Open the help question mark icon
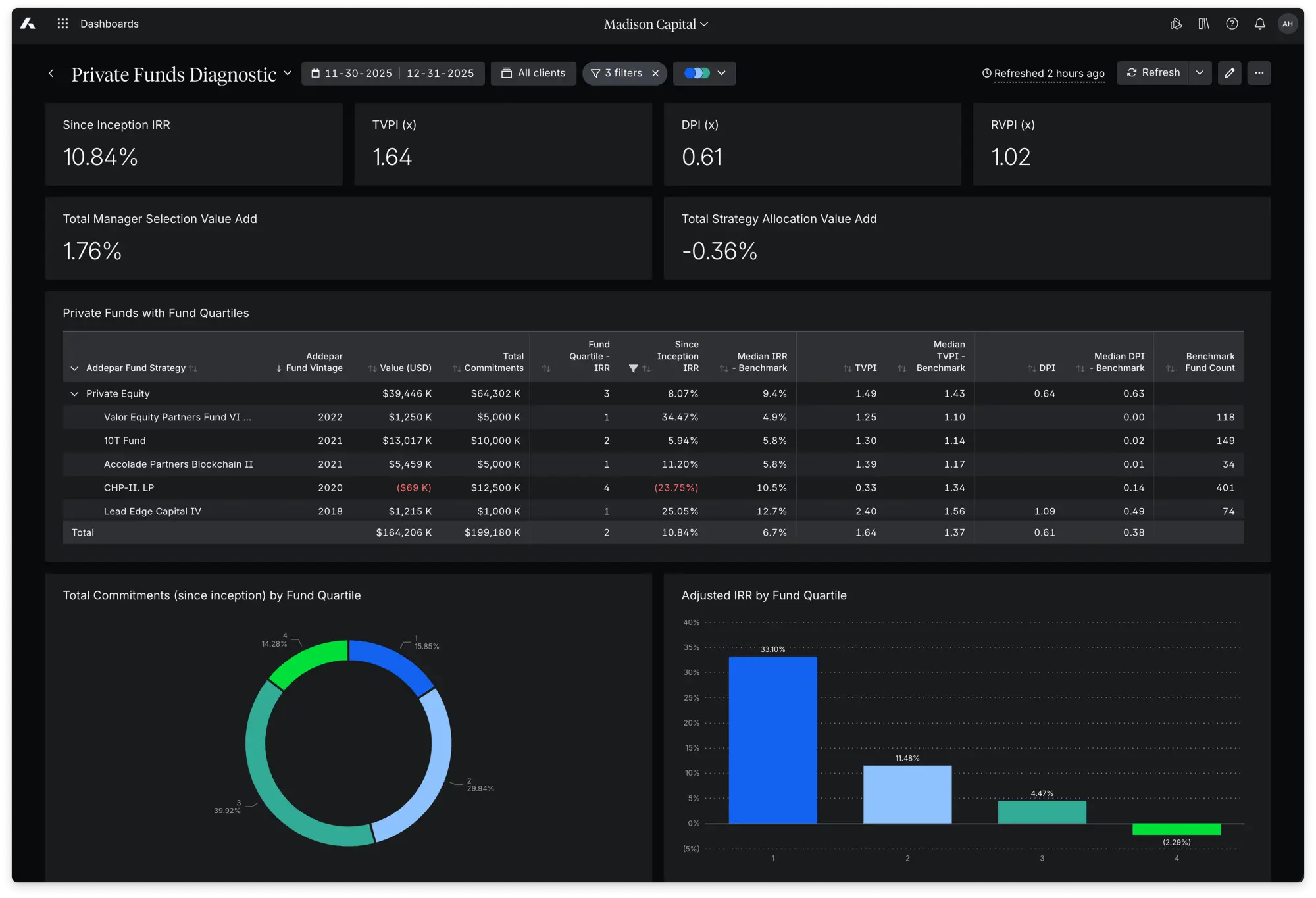Screen dimensions: 1316x898 click(1232, 24)
